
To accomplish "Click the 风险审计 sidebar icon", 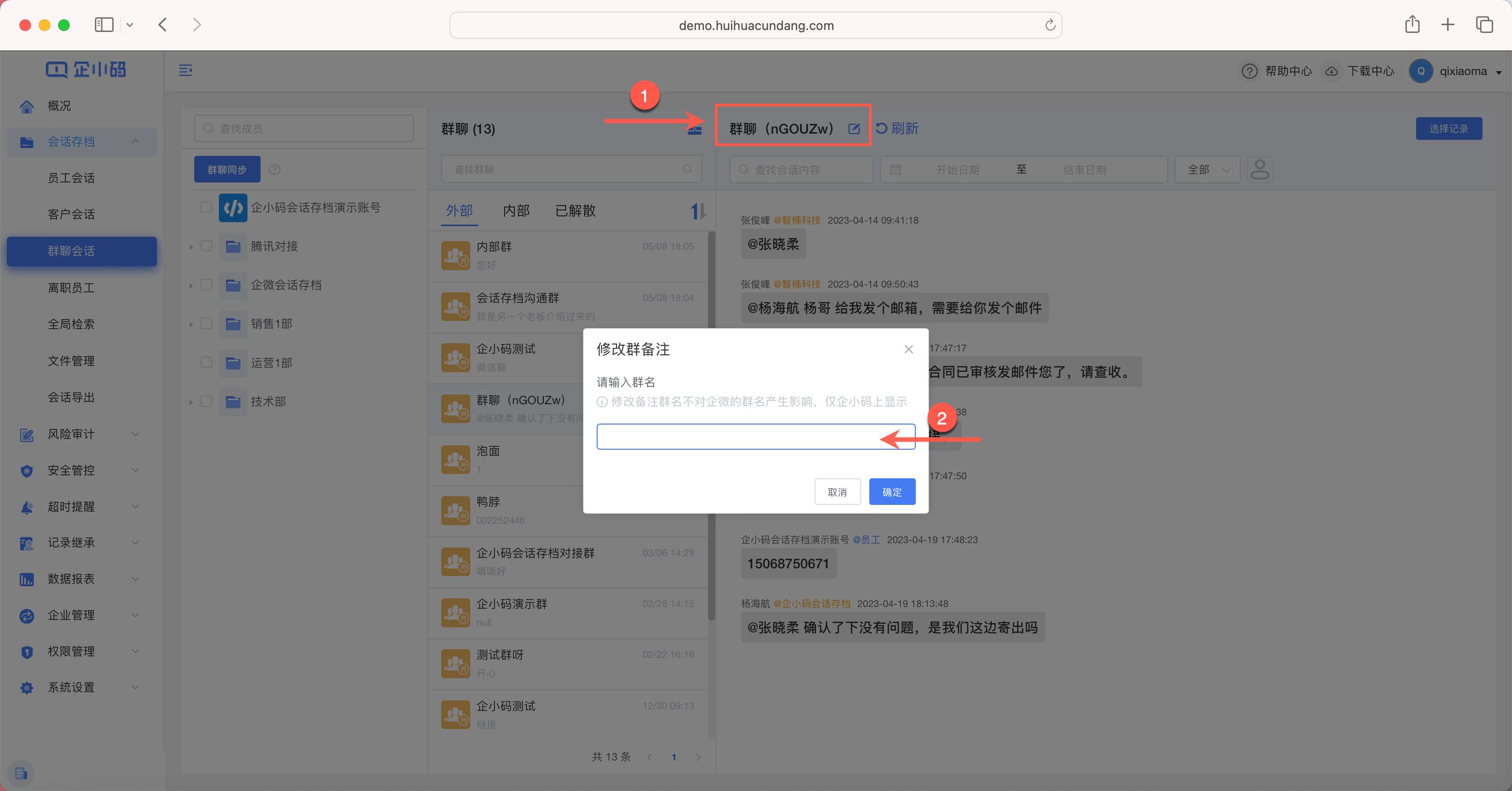I will 27,435.
